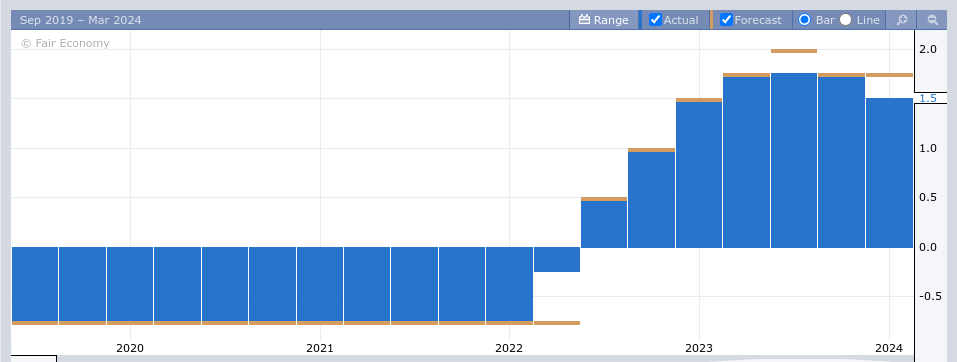This screenshot has height=362, width=957.
Task: Click the zoom in magnifier icon
Action: (x=901, y=20)
